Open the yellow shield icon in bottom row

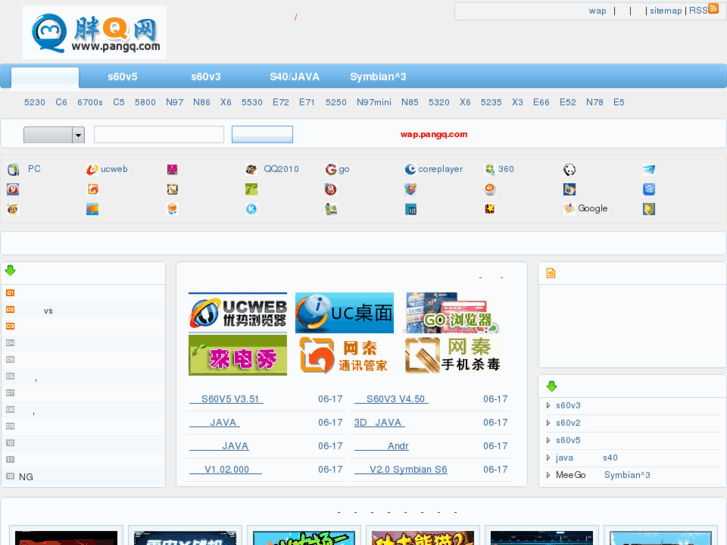pyautogui.click(x=649, y=209)
